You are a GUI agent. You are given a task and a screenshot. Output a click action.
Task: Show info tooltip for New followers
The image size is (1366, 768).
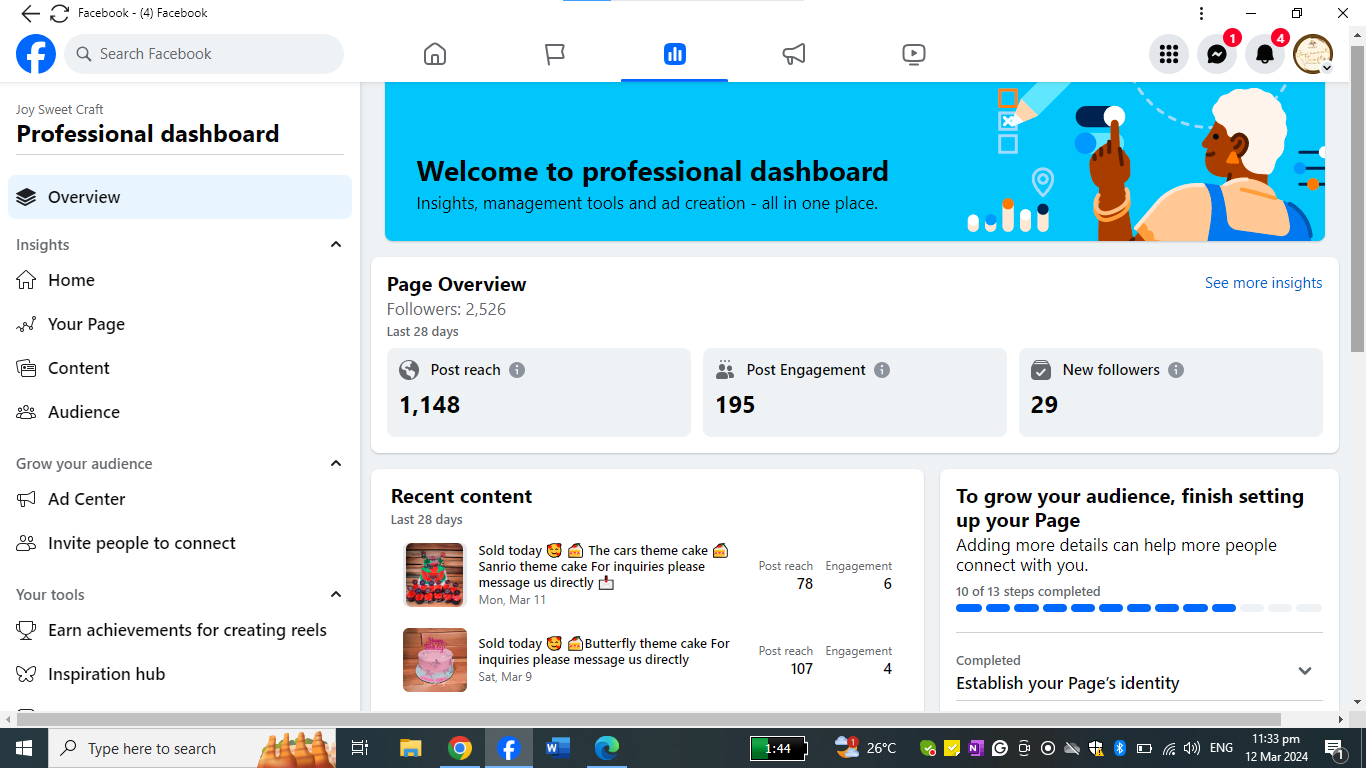[x=1176, y=370]
